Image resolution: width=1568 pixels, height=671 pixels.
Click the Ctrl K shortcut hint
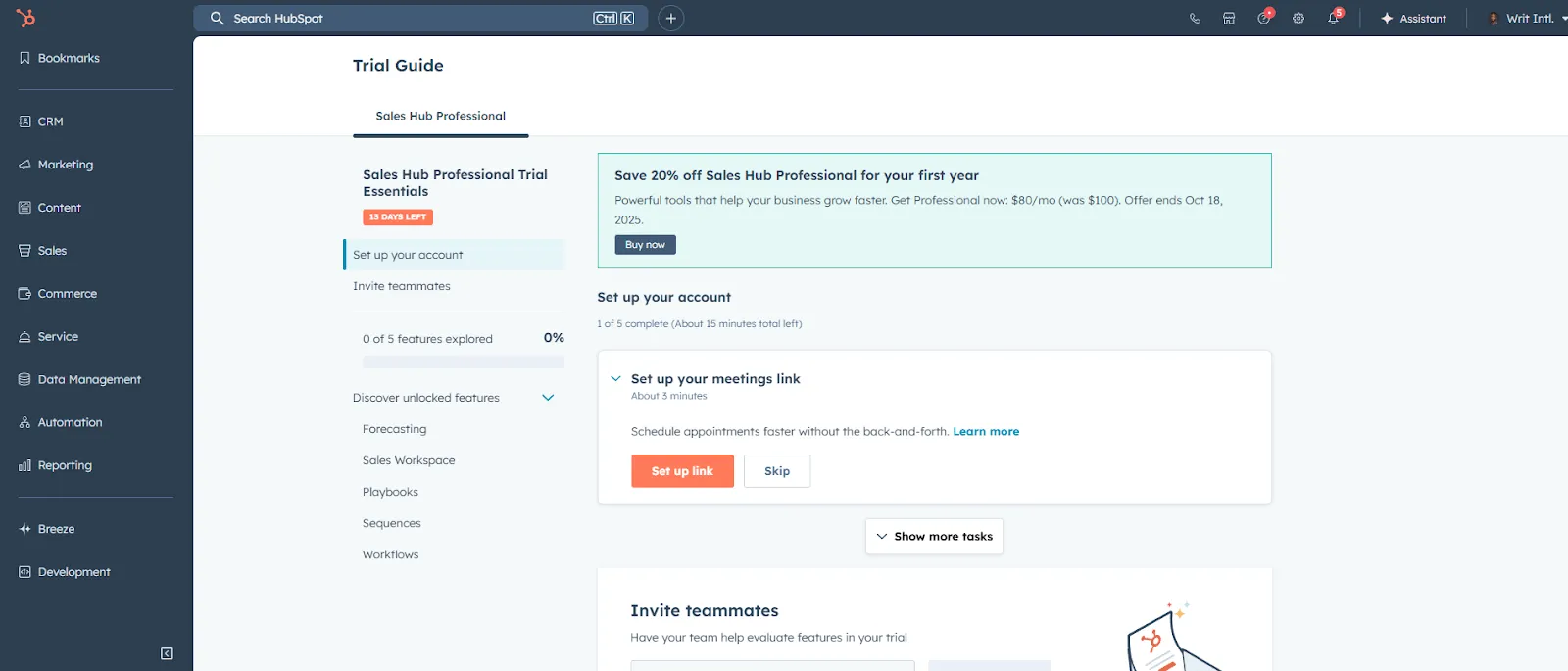click(613, 18)
